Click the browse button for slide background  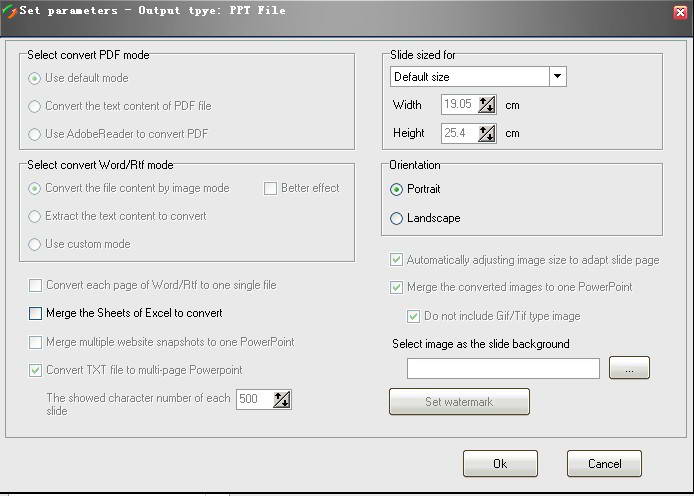(x=629, y=369)
